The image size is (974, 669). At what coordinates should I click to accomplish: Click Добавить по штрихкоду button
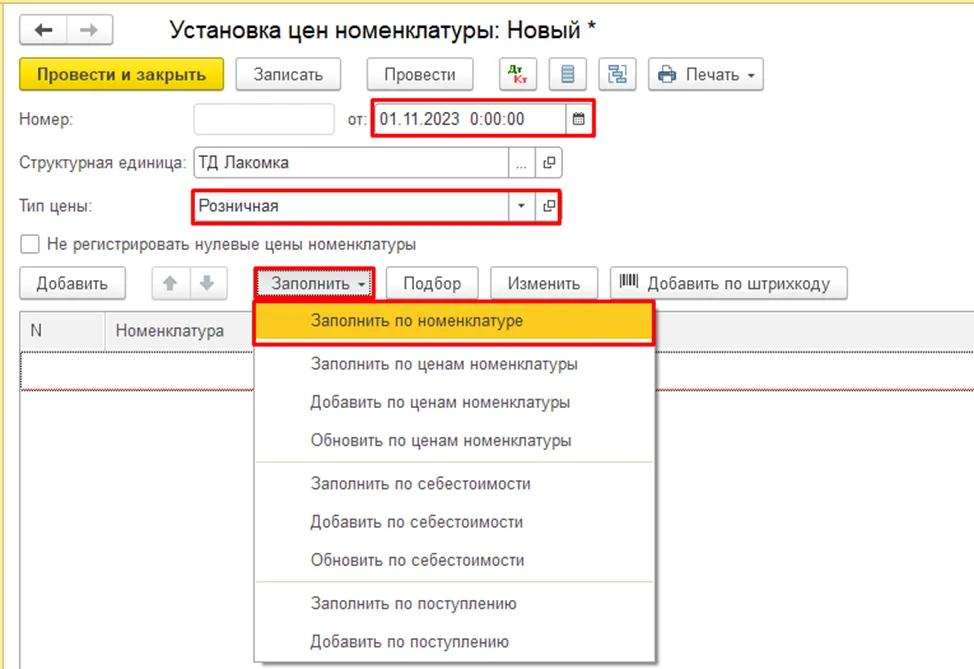[729, 283]
